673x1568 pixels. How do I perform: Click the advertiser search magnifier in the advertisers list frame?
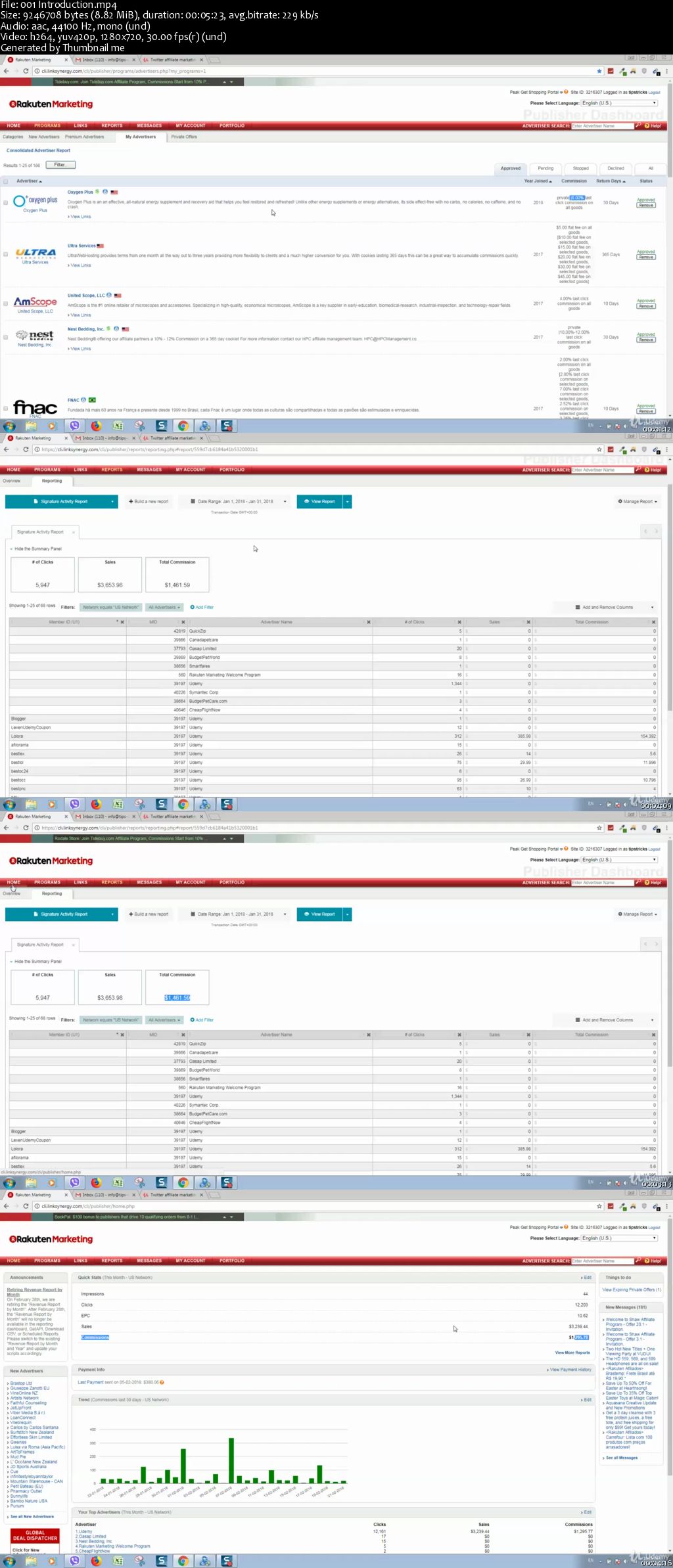tap(638, 125)
